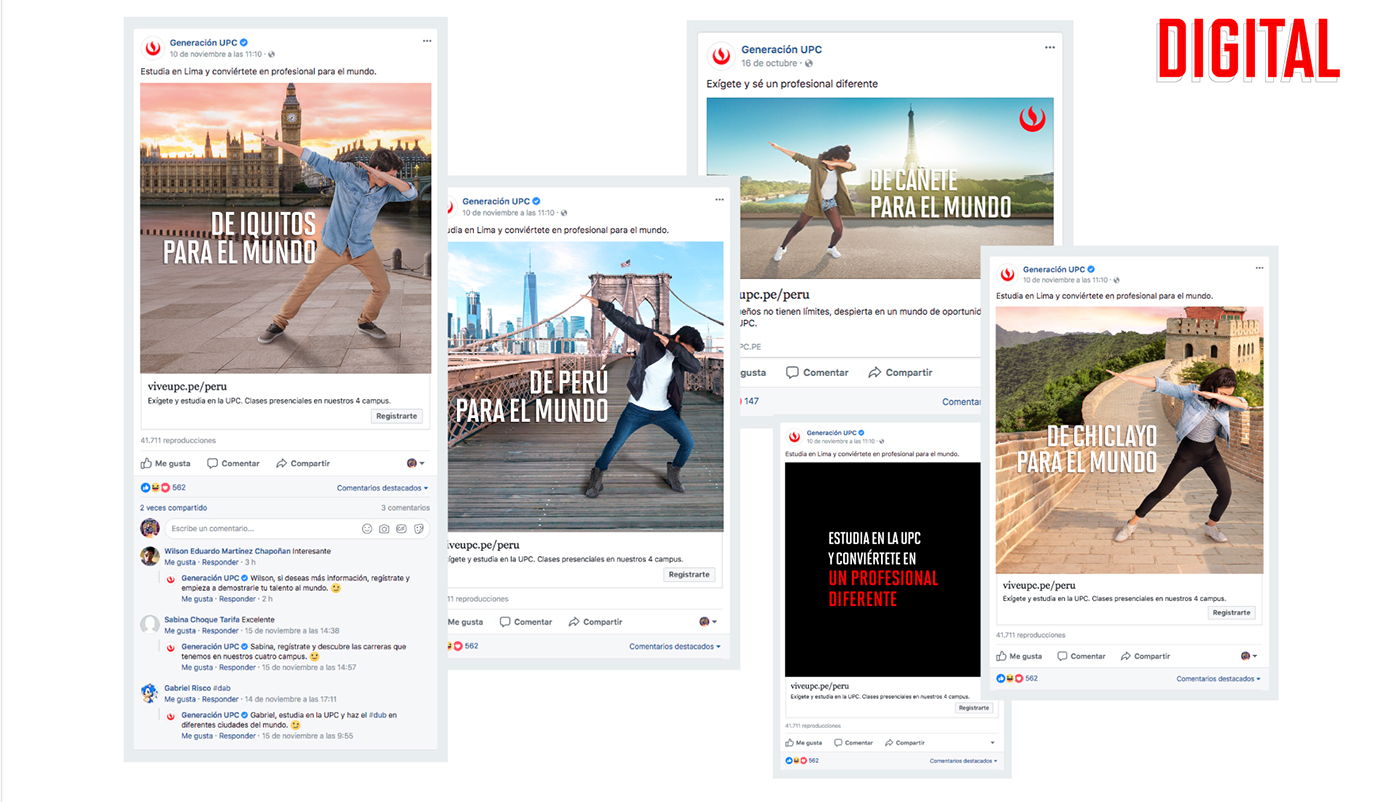Click the camera icon to attach a photo
This screenshot has height=802, width=1400.
[x=383, y=528]
